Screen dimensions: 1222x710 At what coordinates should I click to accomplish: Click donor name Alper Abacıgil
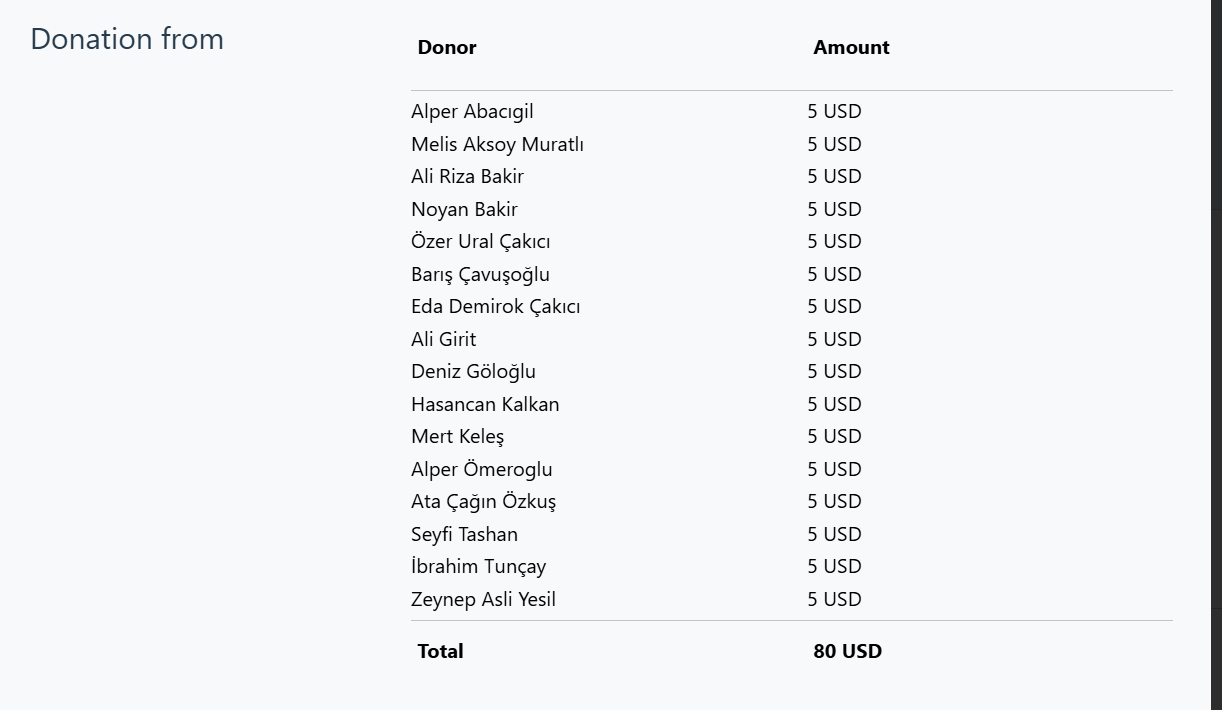pyautogui.click(x=472, y=112)
